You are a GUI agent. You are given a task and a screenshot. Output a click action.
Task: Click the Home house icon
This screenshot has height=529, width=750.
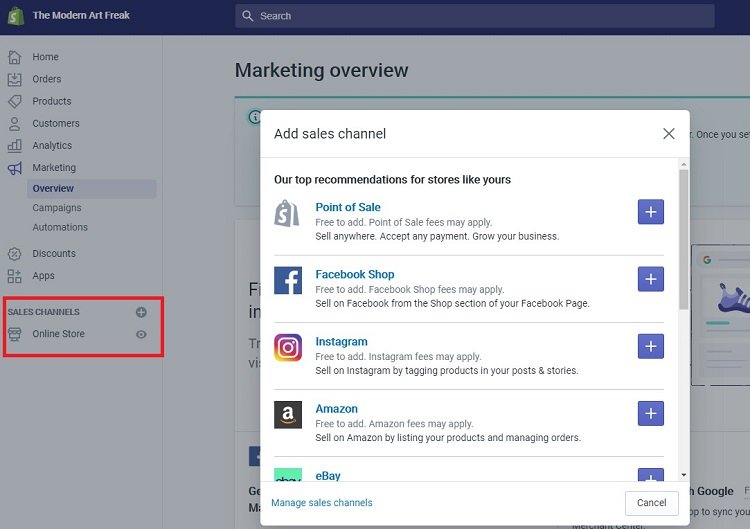click(15, 57)
